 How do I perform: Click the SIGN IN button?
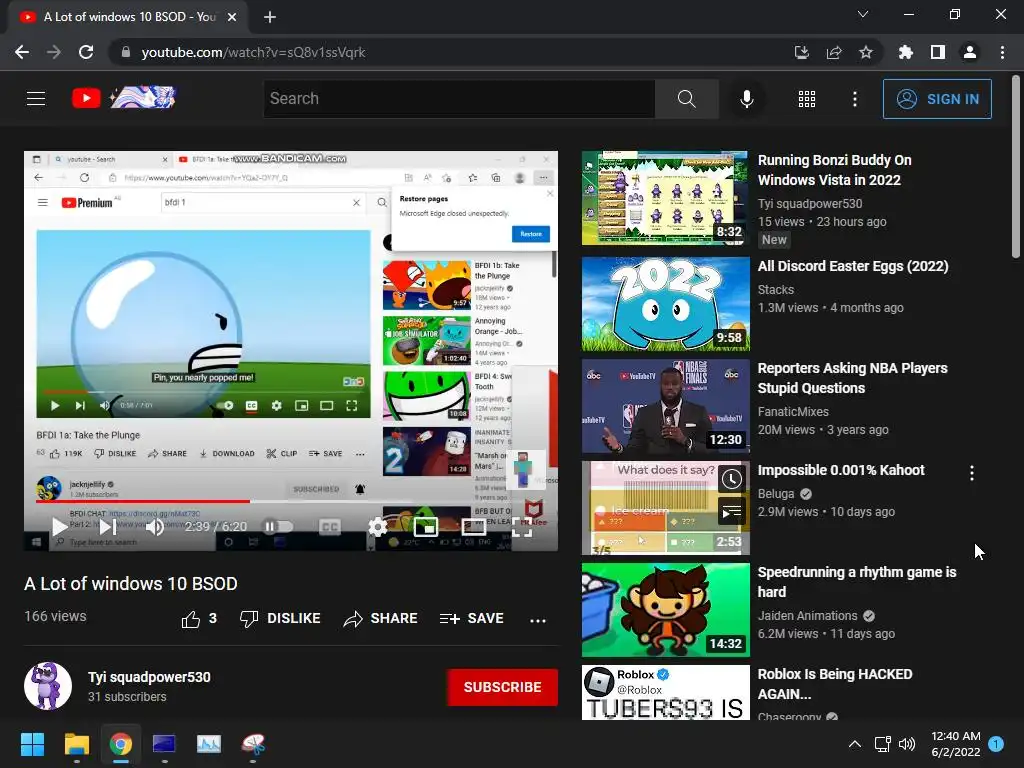937,99
